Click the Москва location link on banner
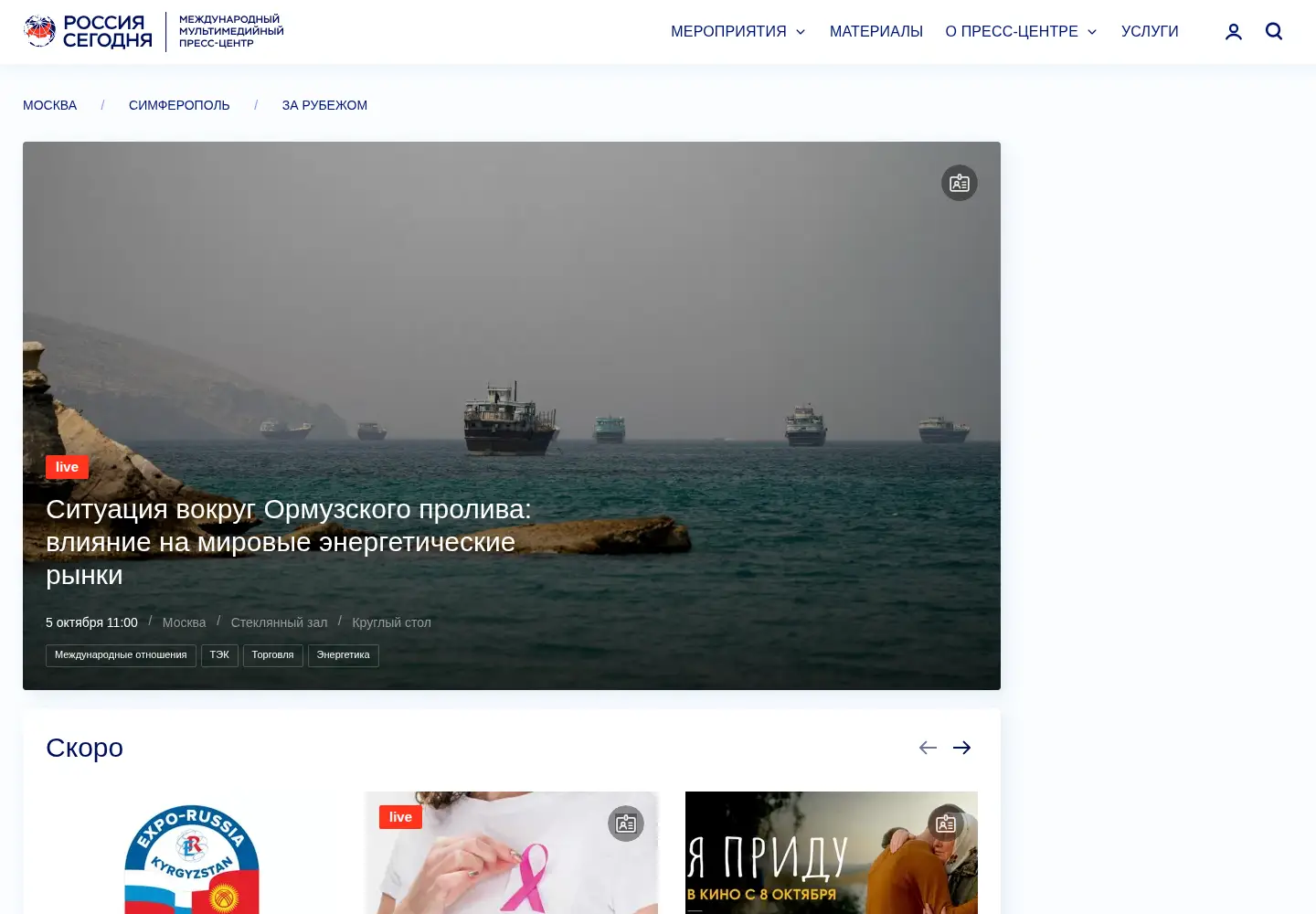Viewport: 1316px width, 914px height. pos(185,622)
